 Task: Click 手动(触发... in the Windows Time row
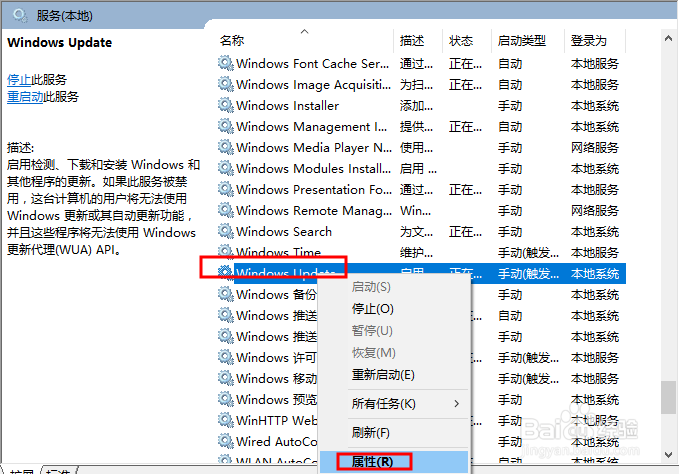[x=528, y=252]
